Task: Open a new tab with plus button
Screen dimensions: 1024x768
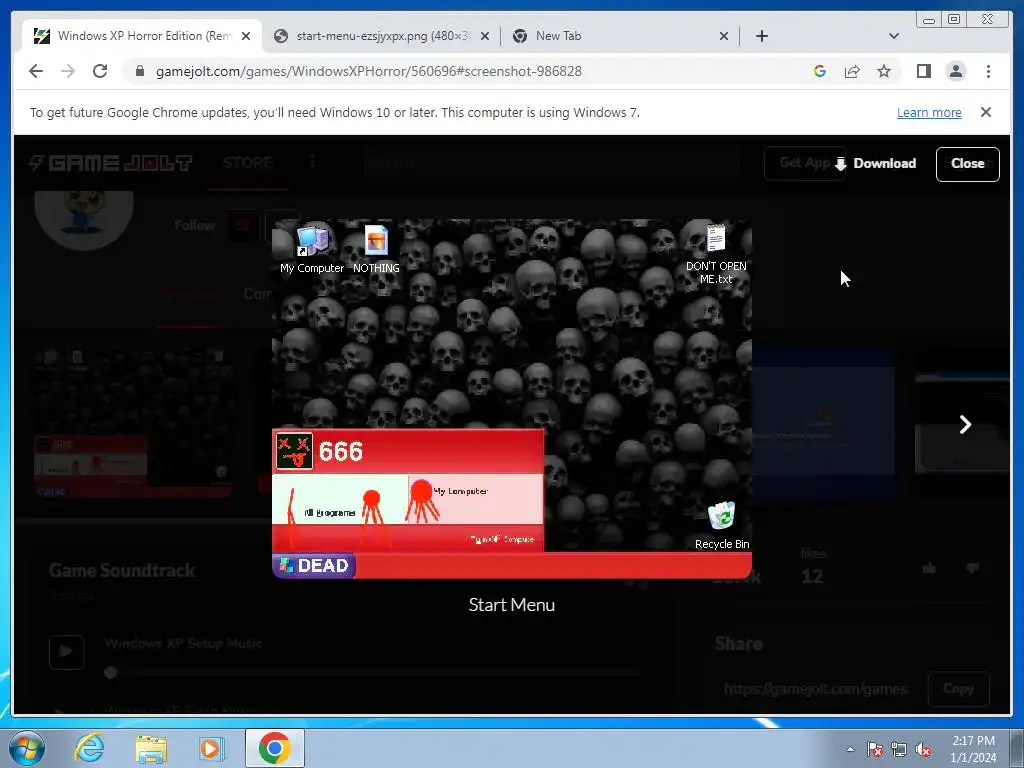Action: [x=761, y=36]
